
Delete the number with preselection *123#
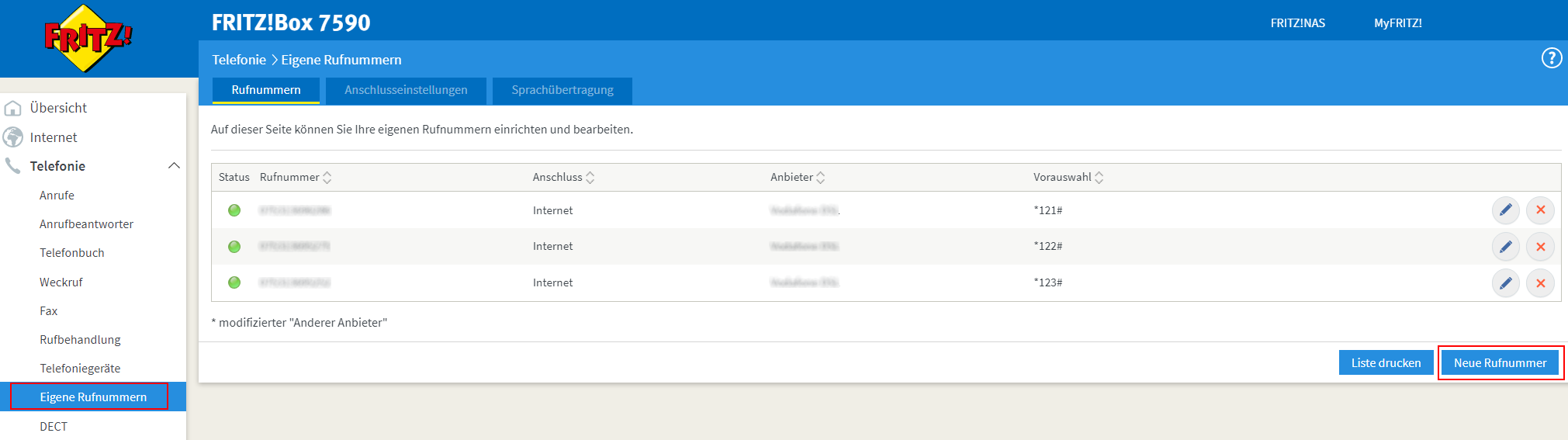pos(1540,283)
